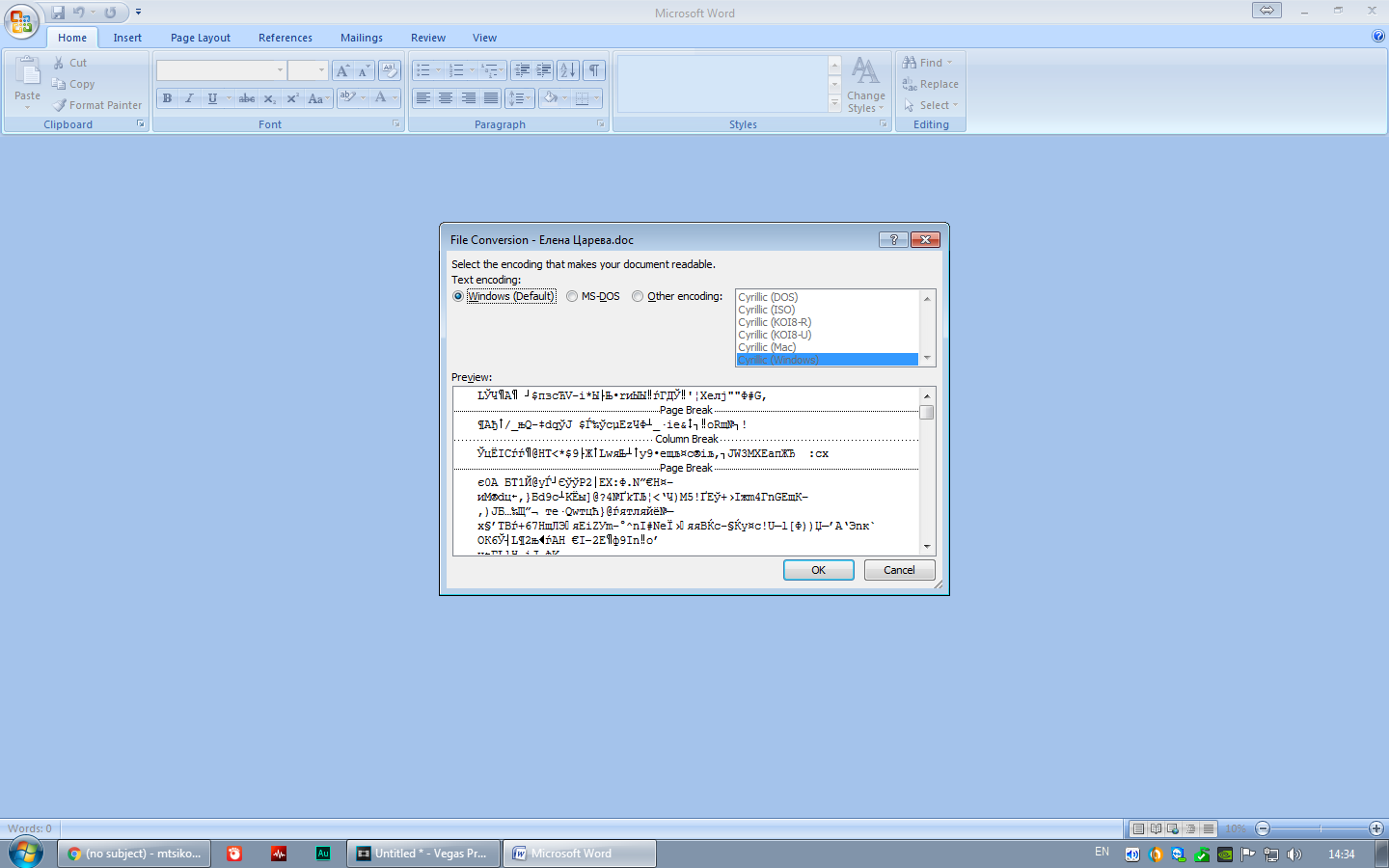Click the Decrease Indent icon
The image size is (1389, 868).
(522, 70)
